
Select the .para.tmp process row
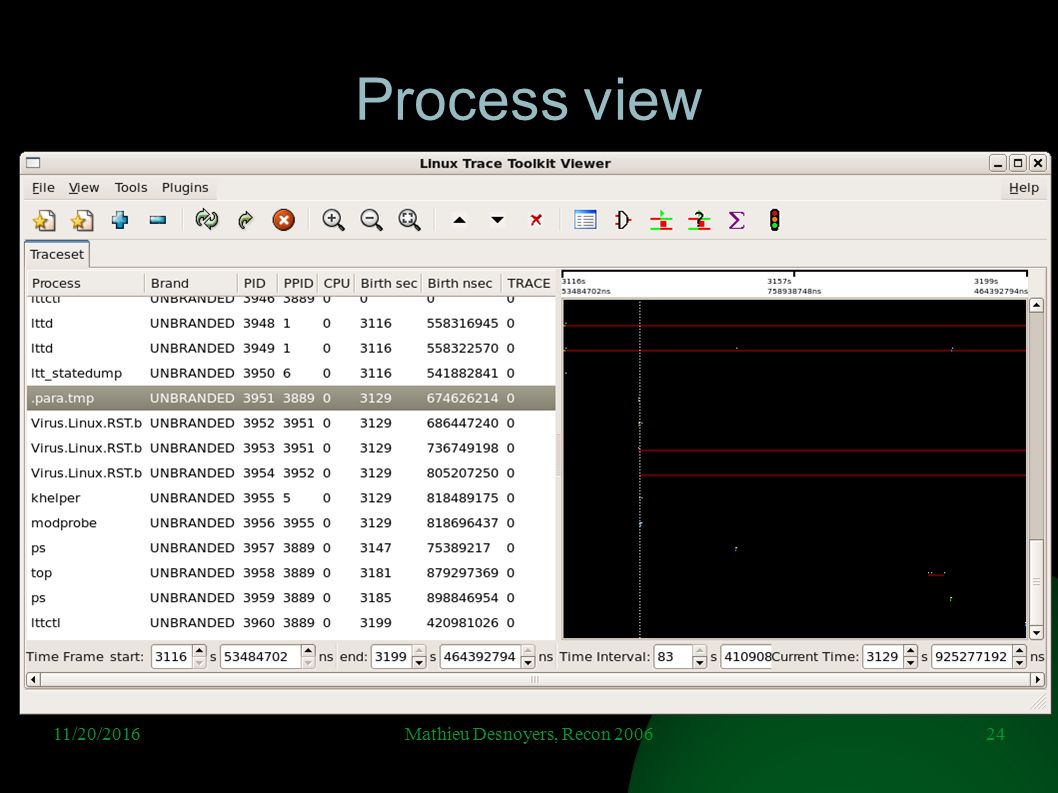pyautogui.click(x=291, y=398)
